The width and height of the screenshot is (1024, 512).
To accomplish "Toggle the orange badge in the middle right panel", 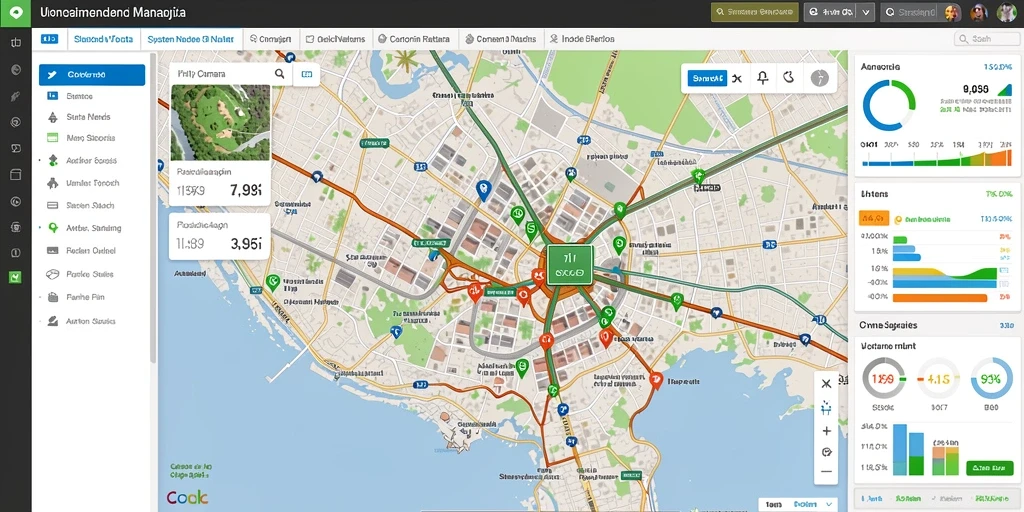I will (874, 217).
